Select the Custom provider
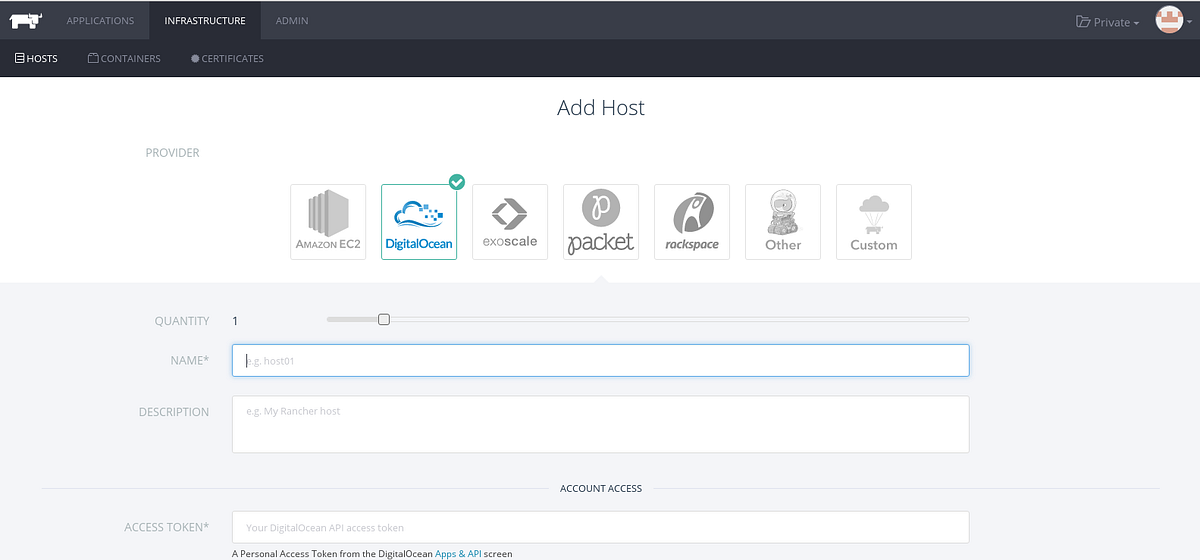The width and height of the screenshot is (1200, 560). point(874,222)
